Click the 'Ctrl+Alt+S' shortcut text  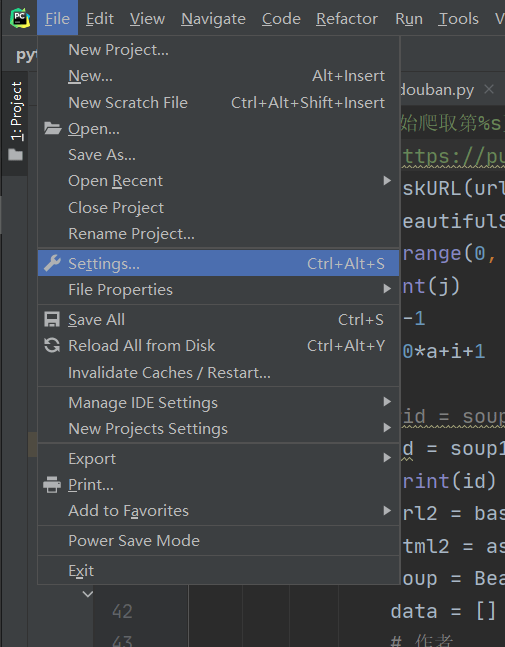pos(346,263)
